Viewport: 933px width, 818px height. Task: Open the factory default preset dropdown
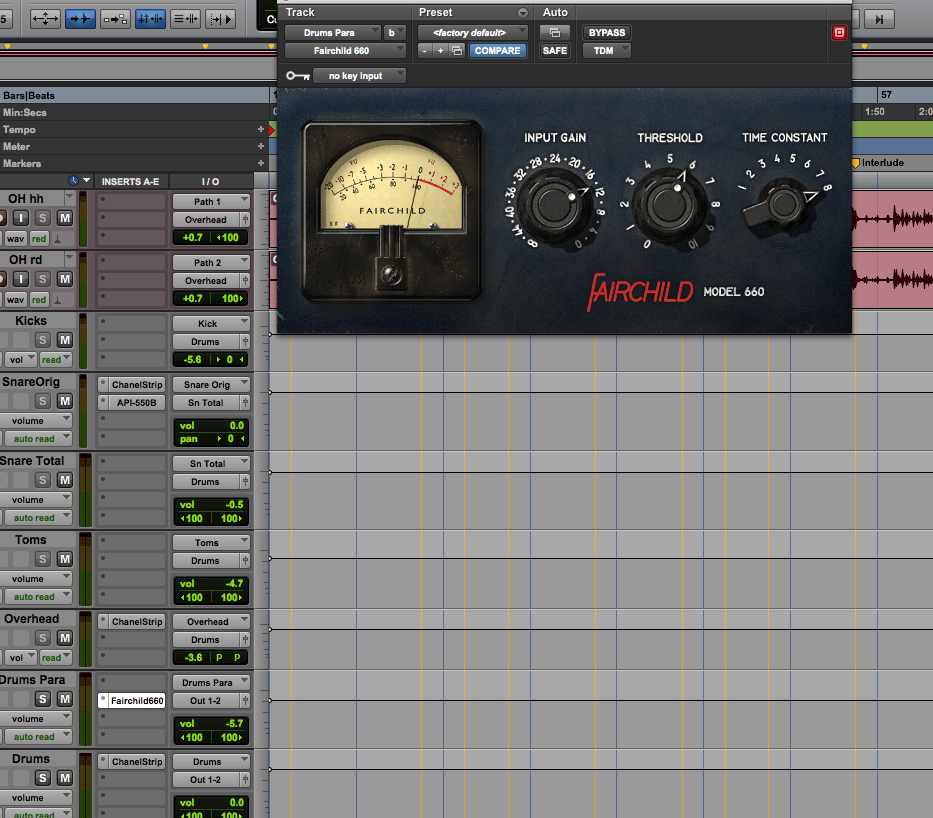[472, 33]
